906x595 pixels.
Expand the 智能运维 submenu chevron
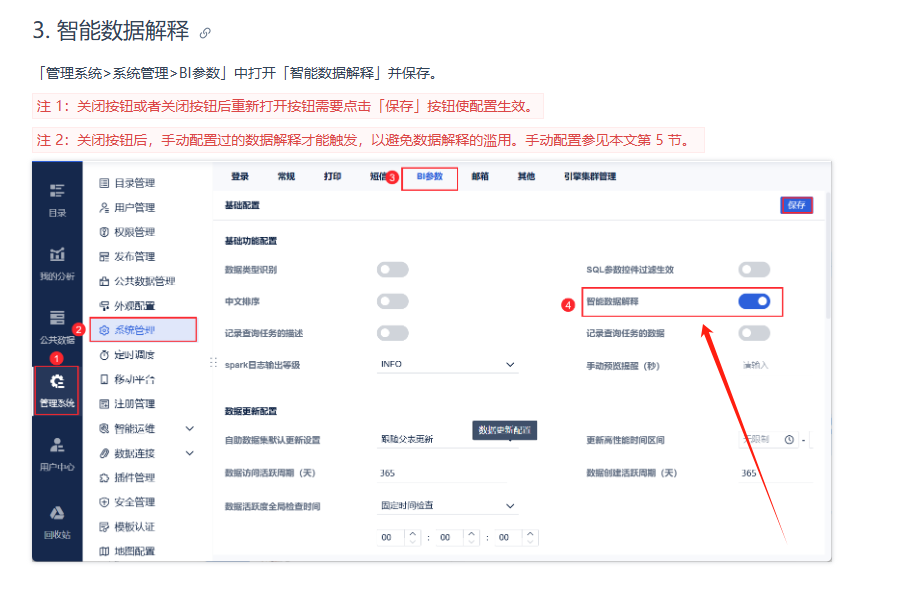190,429
